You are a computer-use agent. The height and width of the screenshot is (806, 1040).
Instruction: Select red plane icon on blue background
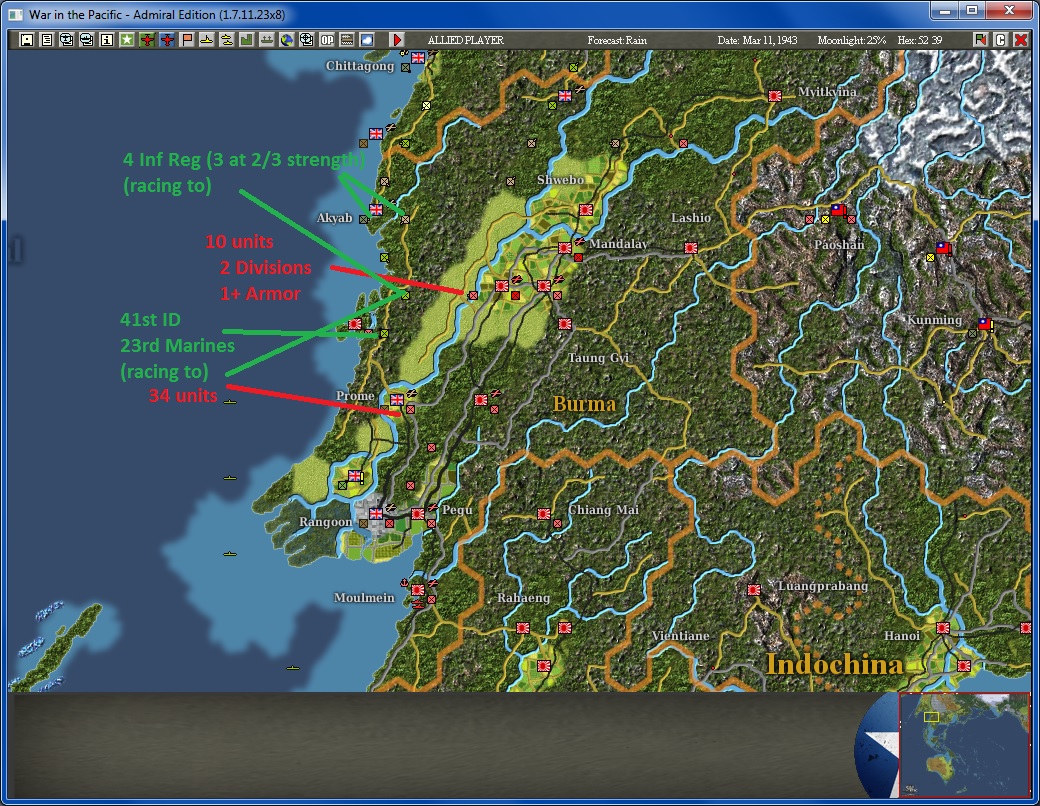pos(166,40)
